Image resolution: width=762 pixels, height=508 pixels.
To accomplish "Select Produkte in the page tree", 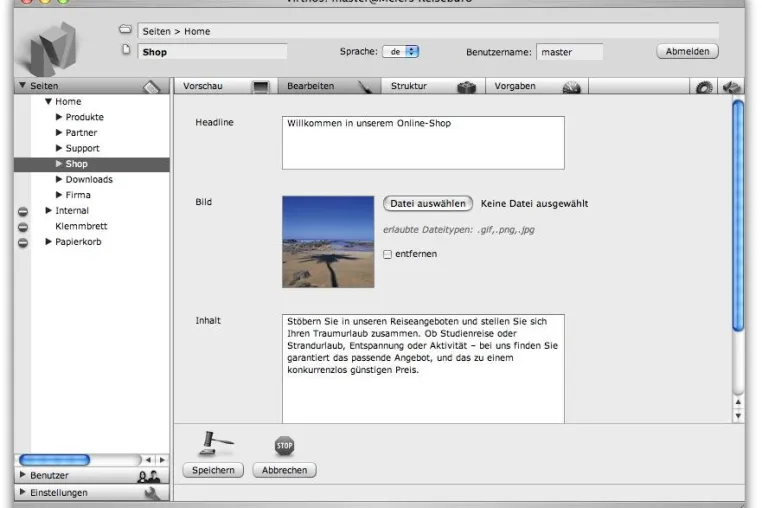I will [85, 117].
